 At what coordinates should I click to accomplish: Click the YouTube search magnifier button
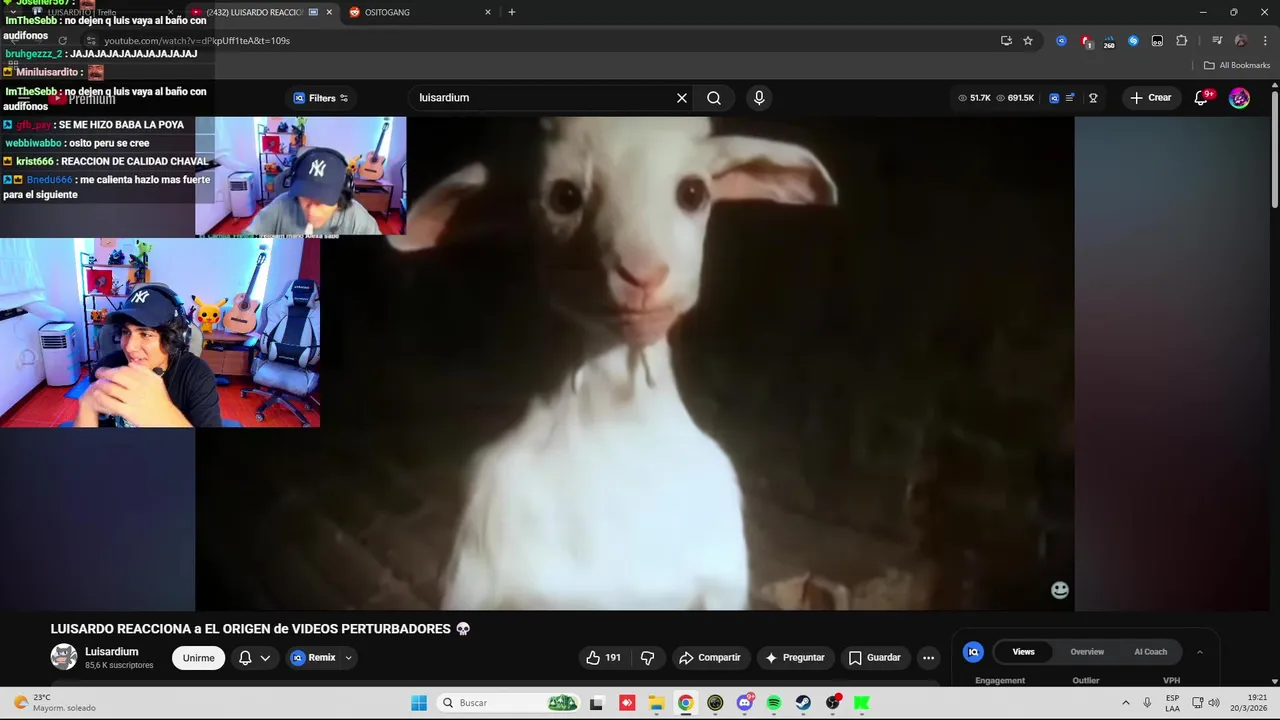(714, 98)
